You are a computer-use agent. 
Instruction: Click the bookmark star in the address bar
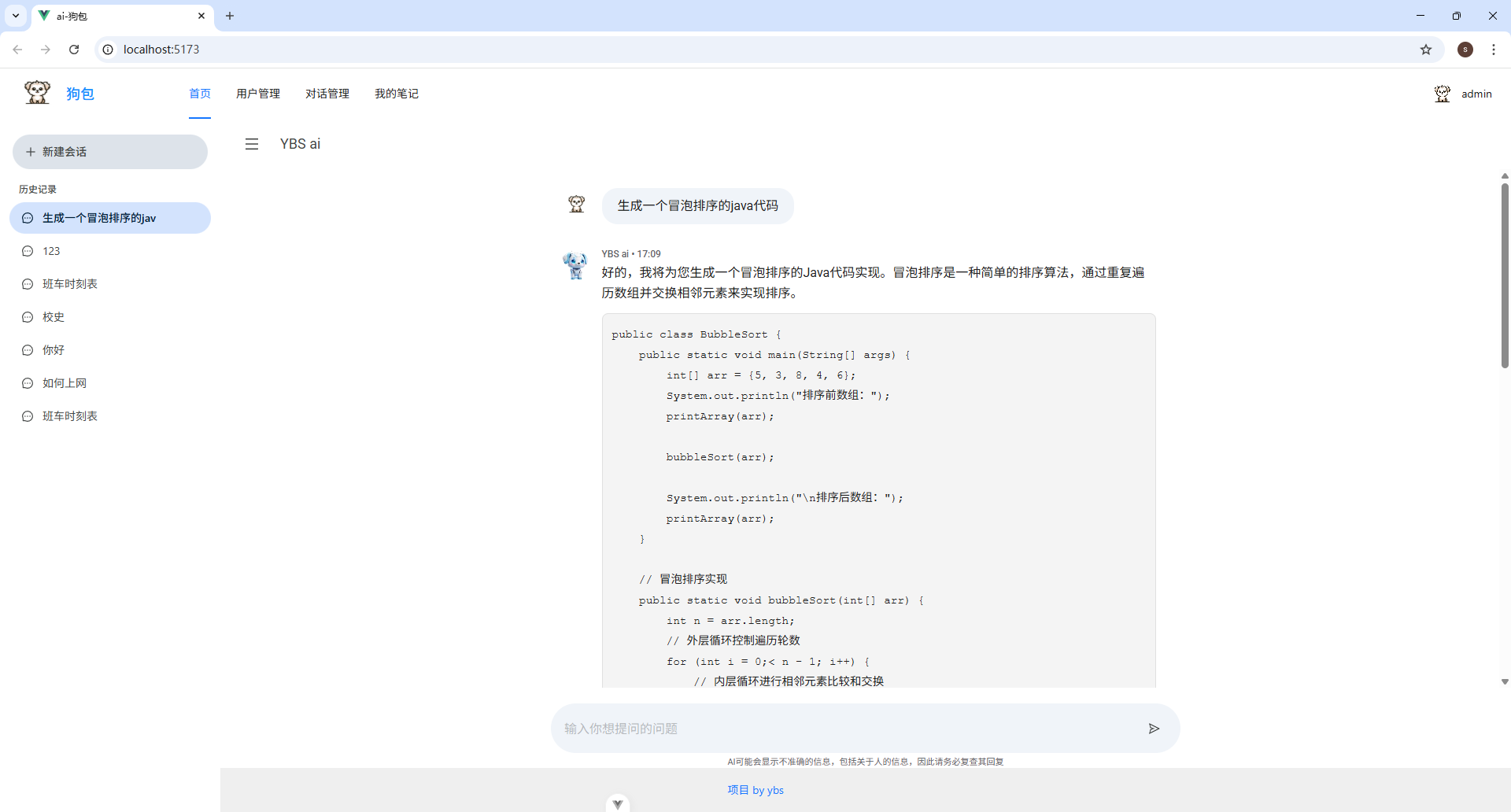click(x=1426, y=49)
